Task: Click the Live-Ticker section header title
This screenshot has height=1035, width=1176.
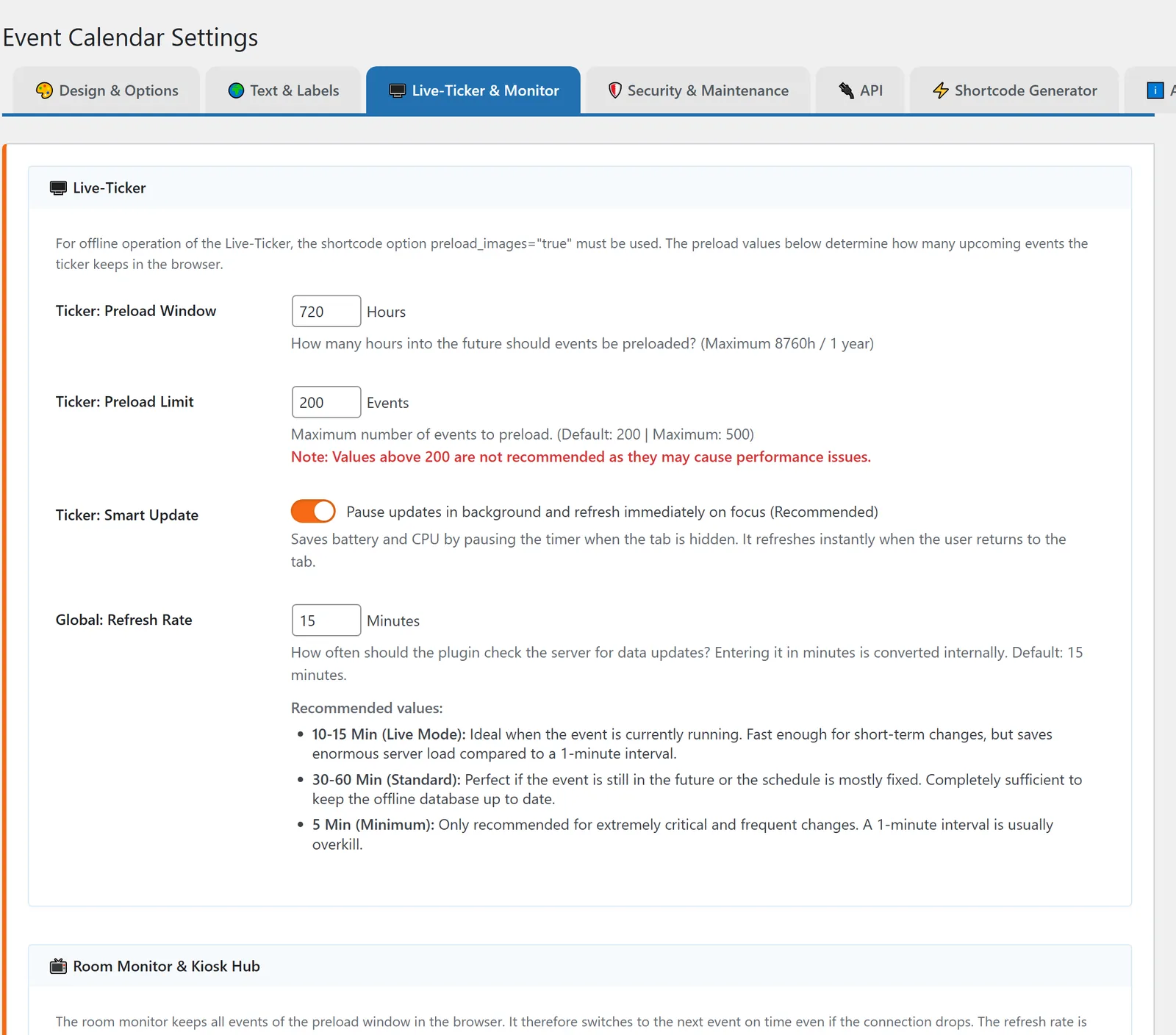Action: pos(110,188)
